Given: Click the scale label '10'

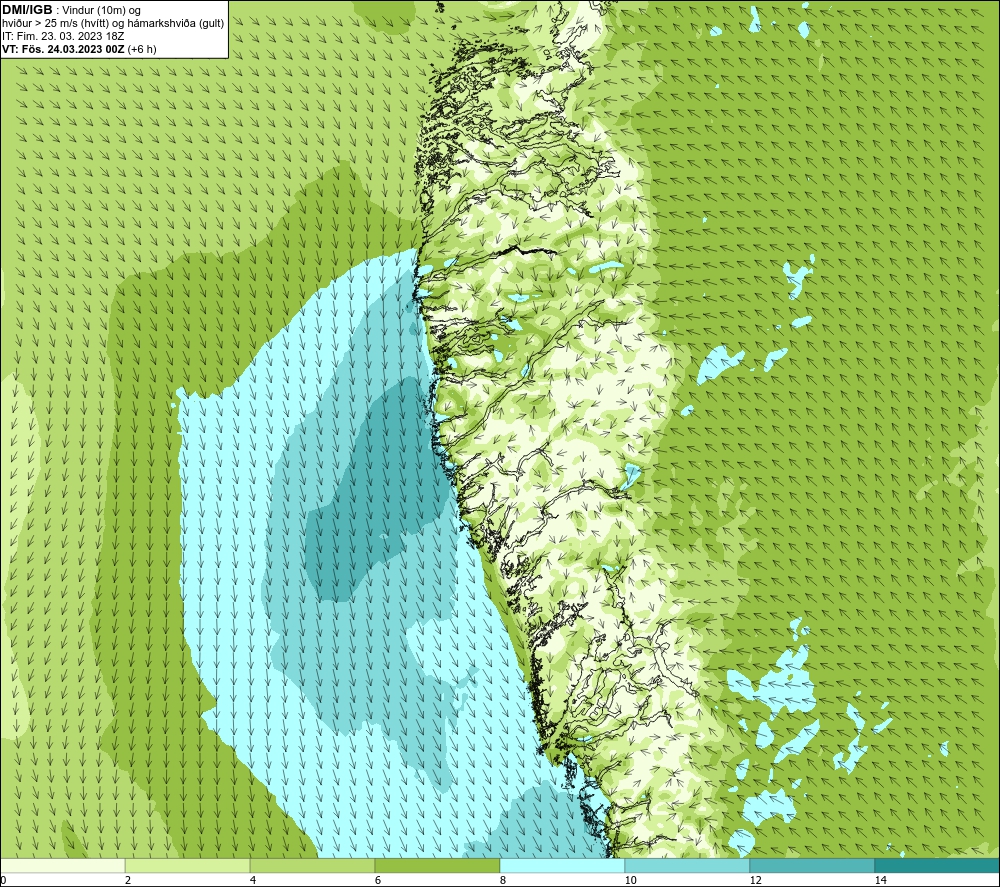Looking at the screenshot, I should (x=631, y=880).
